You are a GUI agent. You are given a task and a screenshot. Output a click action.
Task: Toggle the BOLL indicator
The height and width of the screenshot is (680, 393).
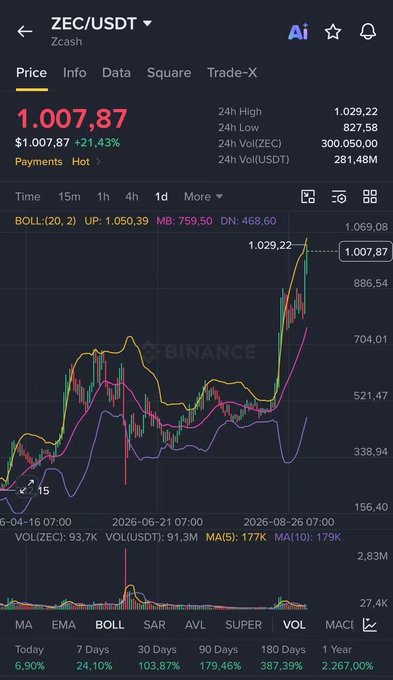tap(110, 625)
